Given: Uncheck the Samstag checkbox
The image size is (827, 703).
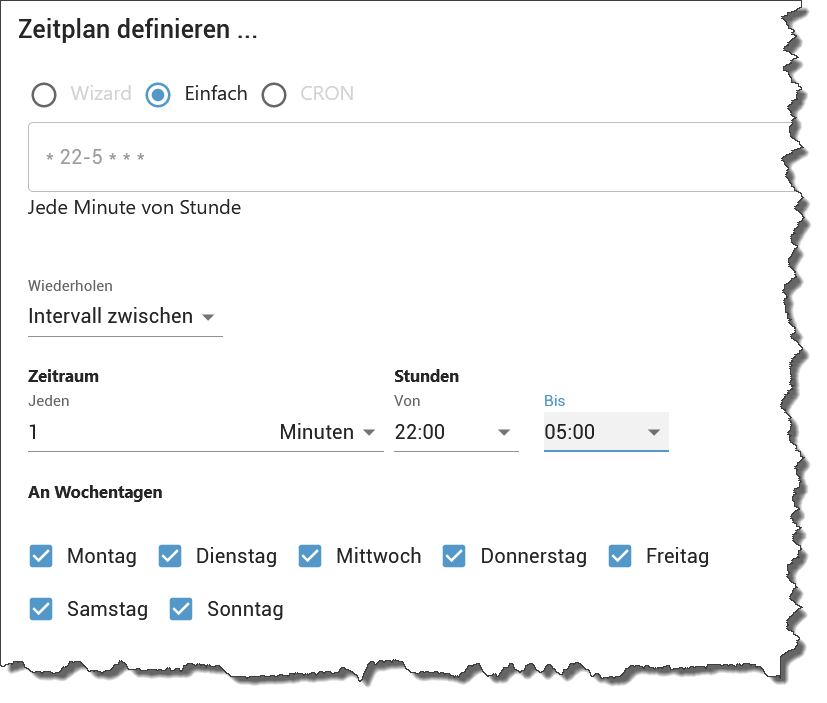Looking at the screenshot, I should (x=41, y=609).
